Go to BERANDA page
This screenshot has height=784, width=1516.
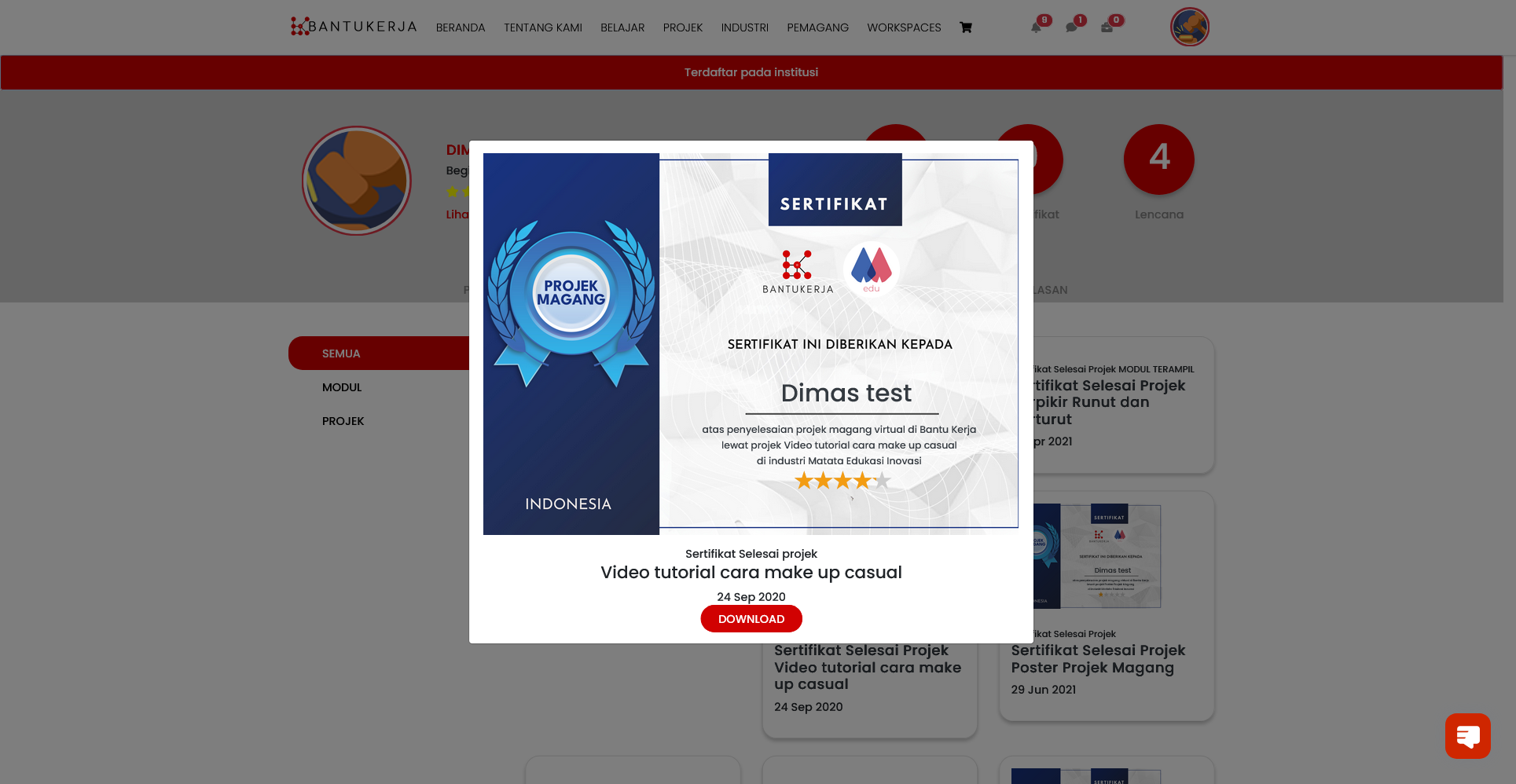coord(461,27)
